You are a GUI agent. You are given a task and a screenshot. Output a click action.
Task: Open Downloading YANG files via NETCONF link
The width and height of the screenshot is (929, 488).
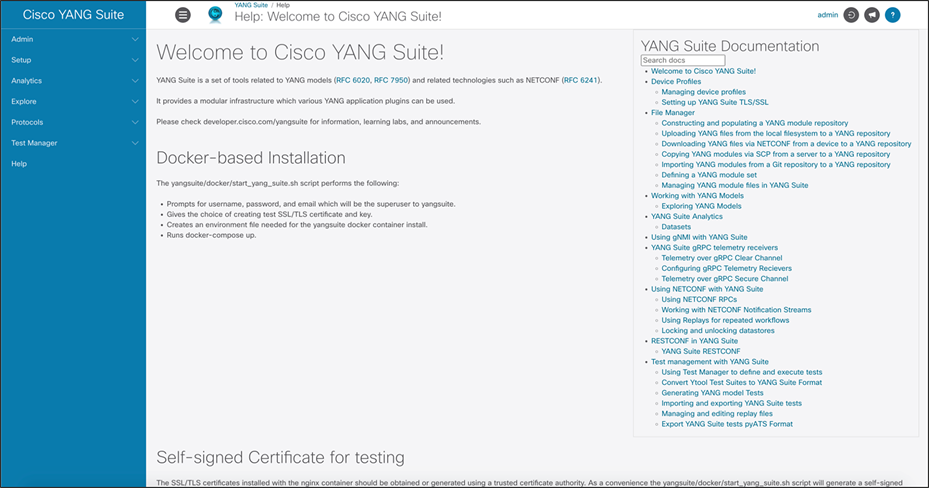click(786, 144)
